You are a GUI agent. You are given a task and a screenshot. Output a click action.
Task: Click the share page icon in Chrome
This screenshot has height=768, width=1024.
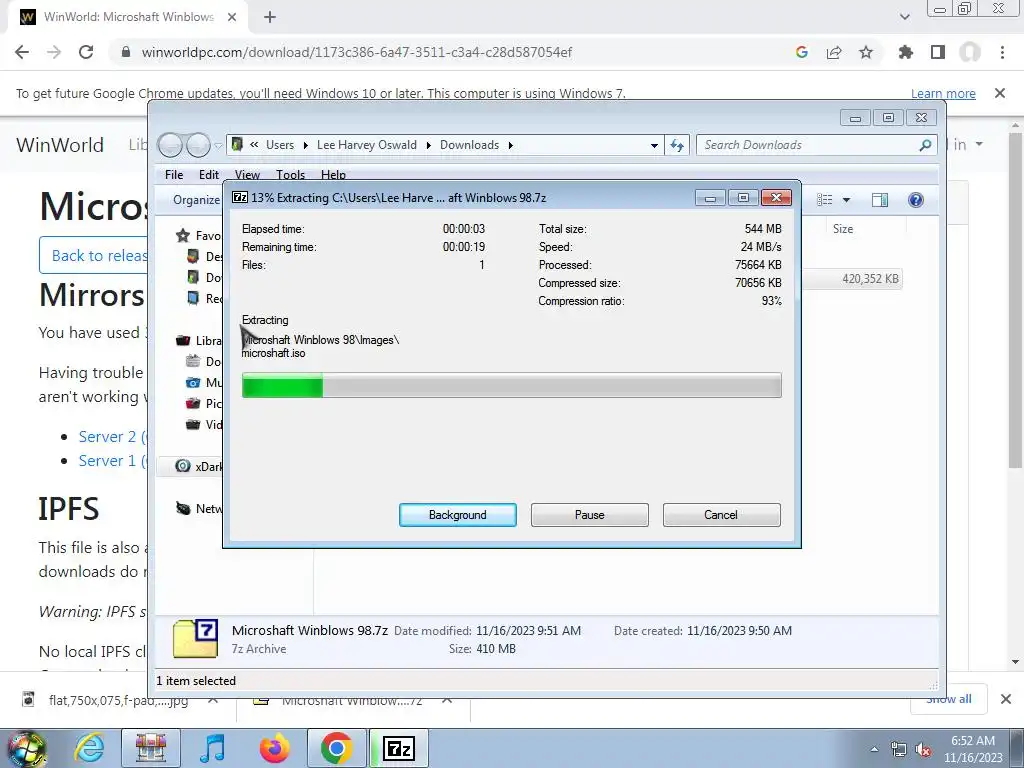pyautogui.click(x=834, y=52)
